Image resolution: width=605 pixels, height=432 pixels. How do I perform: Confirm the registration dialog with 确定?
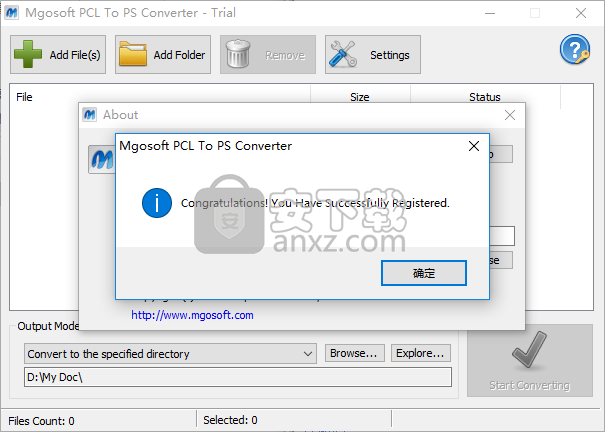coord(424,273)
